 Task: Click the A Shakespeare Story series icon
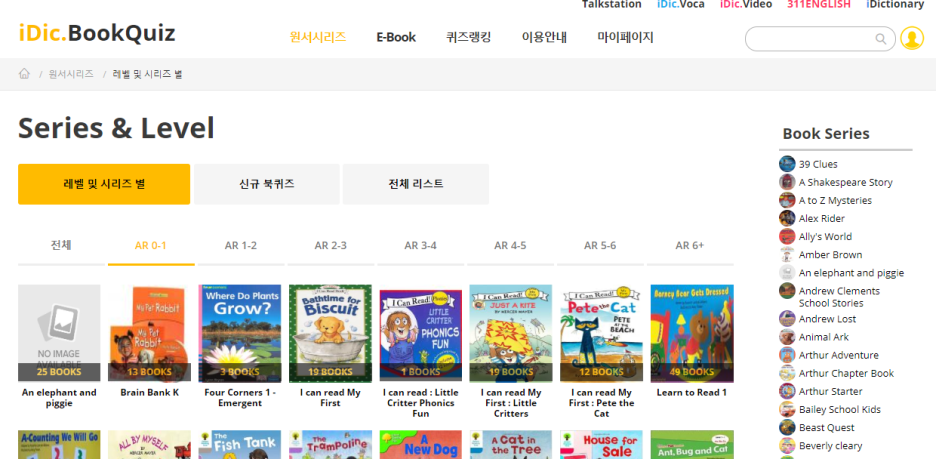click(x=787, y=182)
